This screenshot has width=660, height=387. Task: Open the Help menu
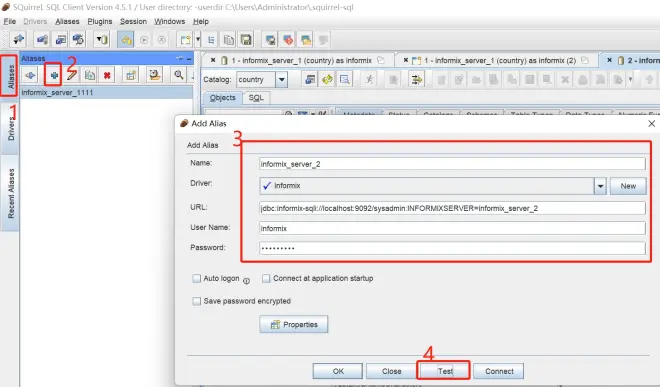point(201,21)
